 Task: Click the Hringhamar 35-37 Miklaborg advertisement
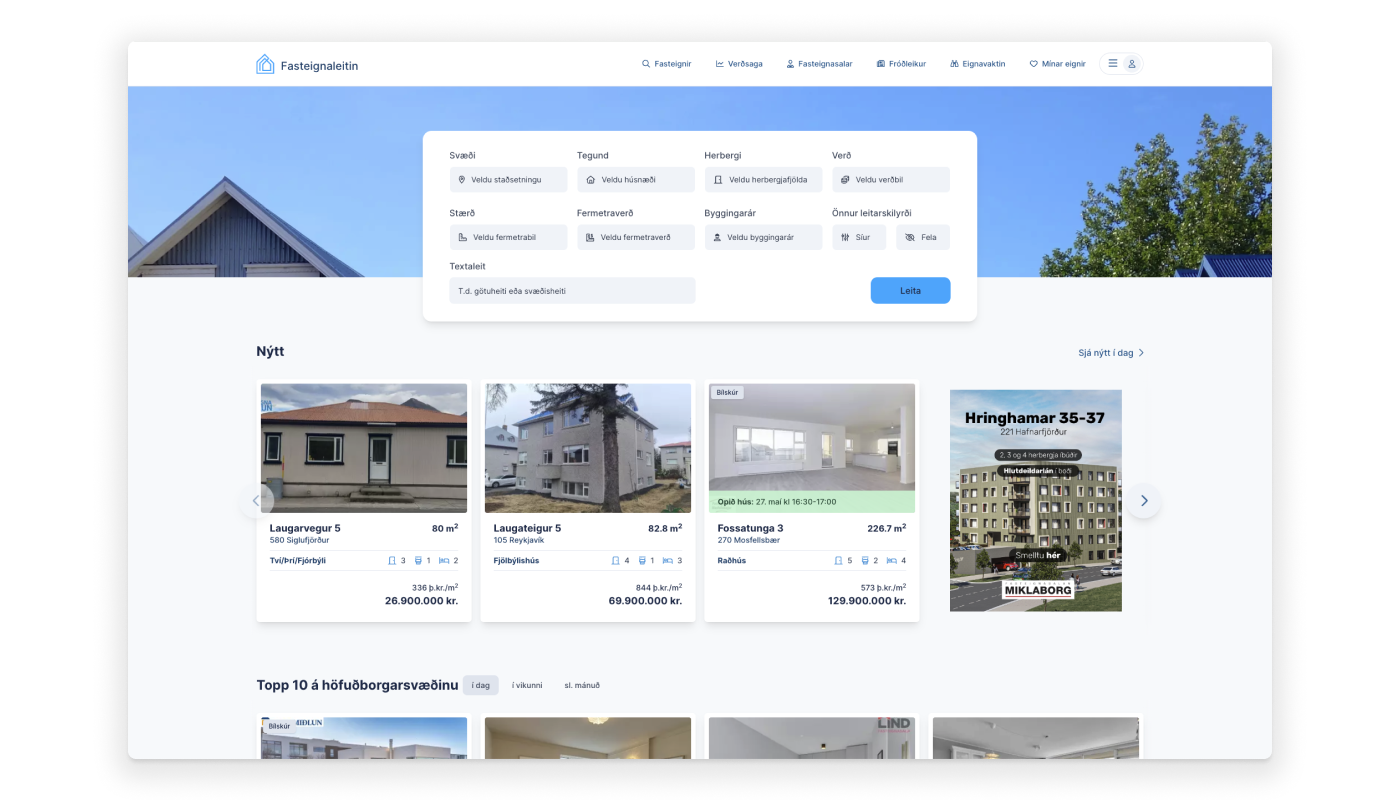1036,500
